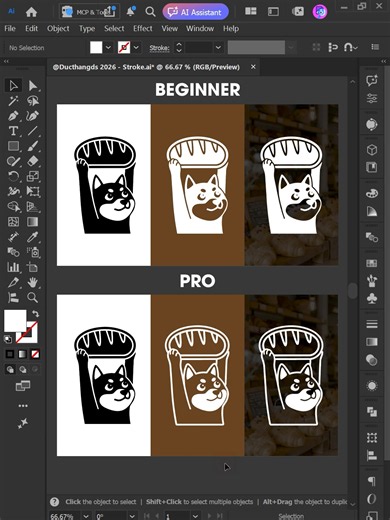Open stroke weight dropdown arrow
The image size is (390, 520).
[218, 48]
